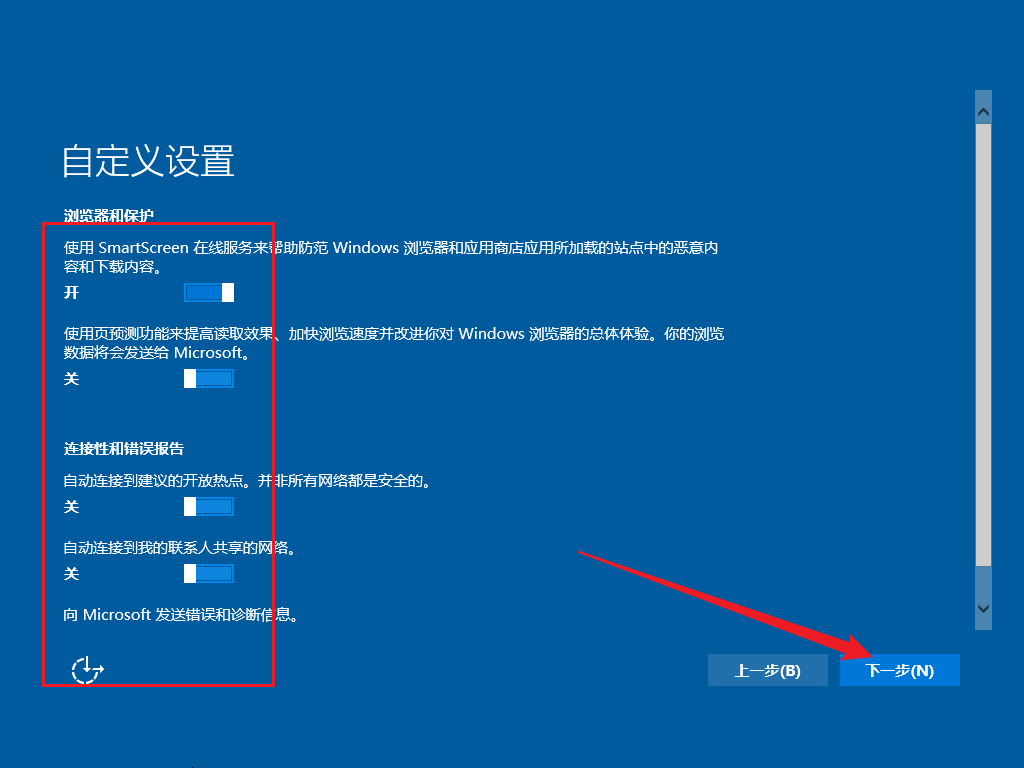Click the 连接性和错误报告 section title
1024x768 pixels.
tap(123, 448)
